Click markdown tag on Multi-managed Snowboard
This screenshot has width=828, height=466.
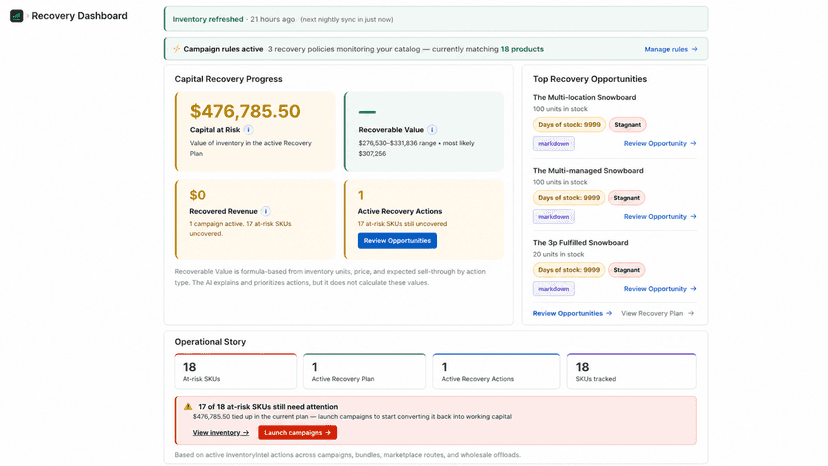(553, 217)
